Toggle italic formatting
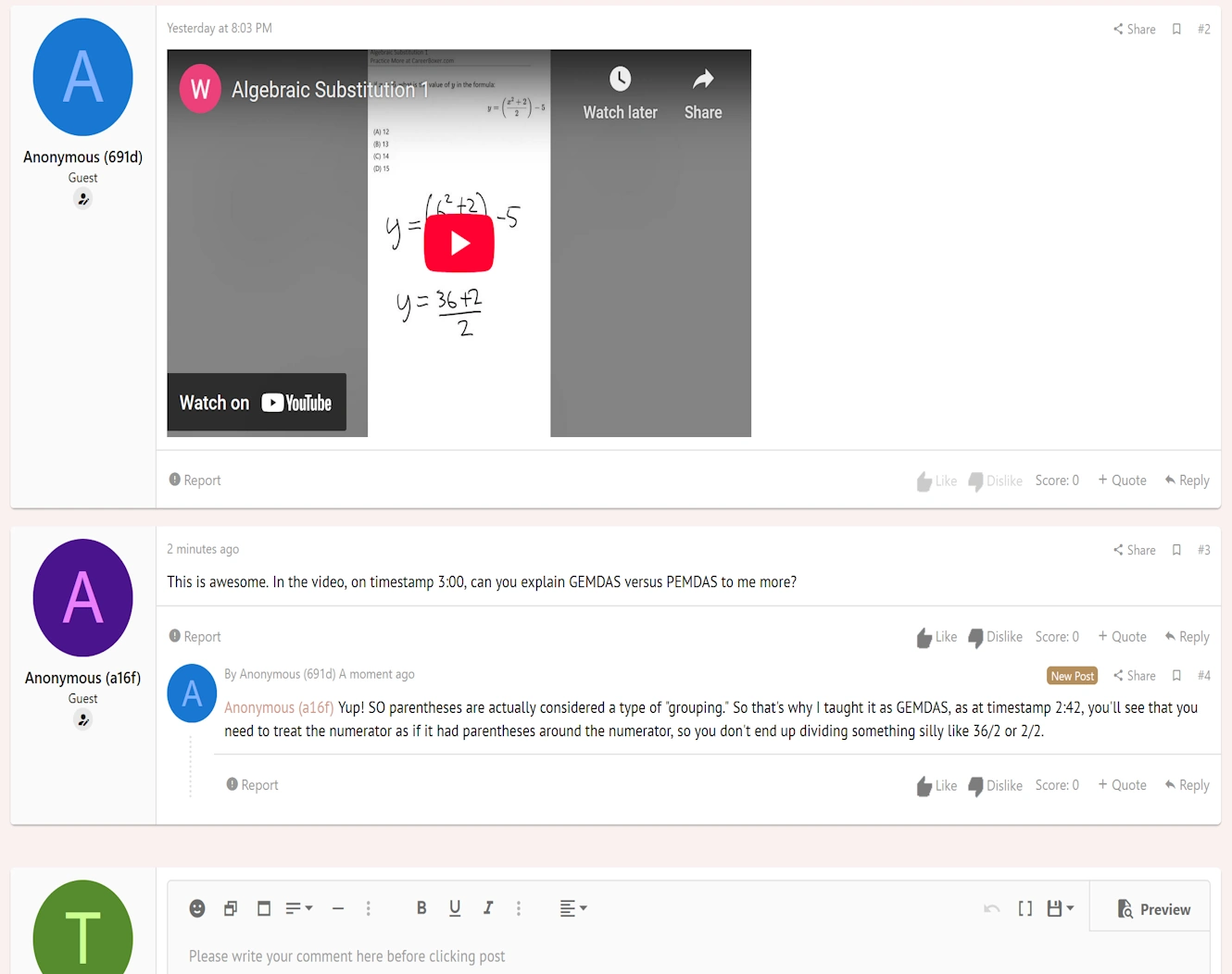Viewport: 1232px width, 974px height. tap(488, 908)
